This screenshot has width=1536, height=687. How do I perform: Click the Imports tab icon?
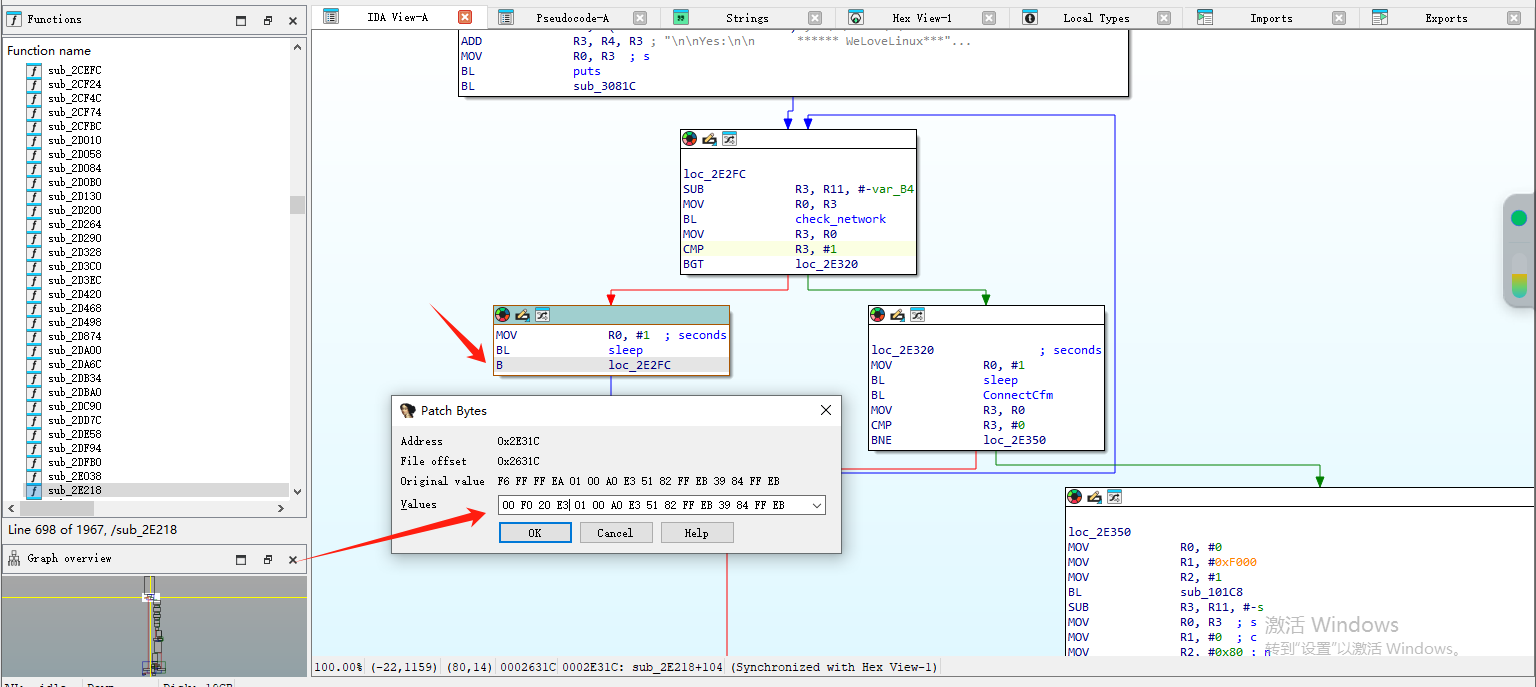click(x=1205, y=18)
